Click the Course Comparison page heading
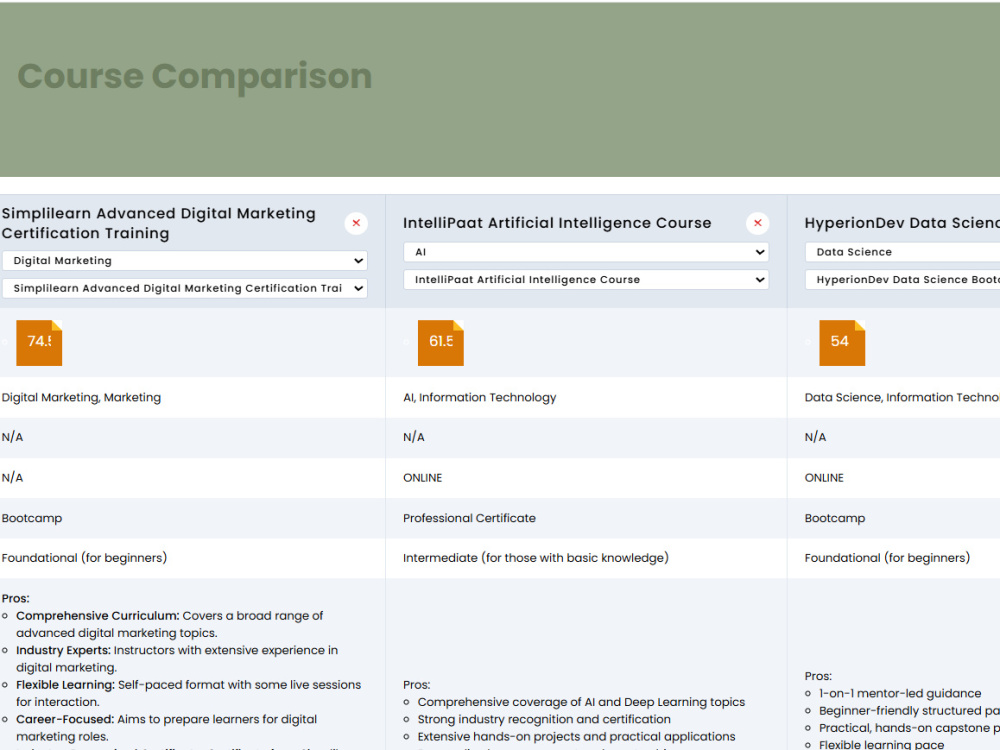The height and width of the screenshot is (750, 1000). (x=195, y=77)
